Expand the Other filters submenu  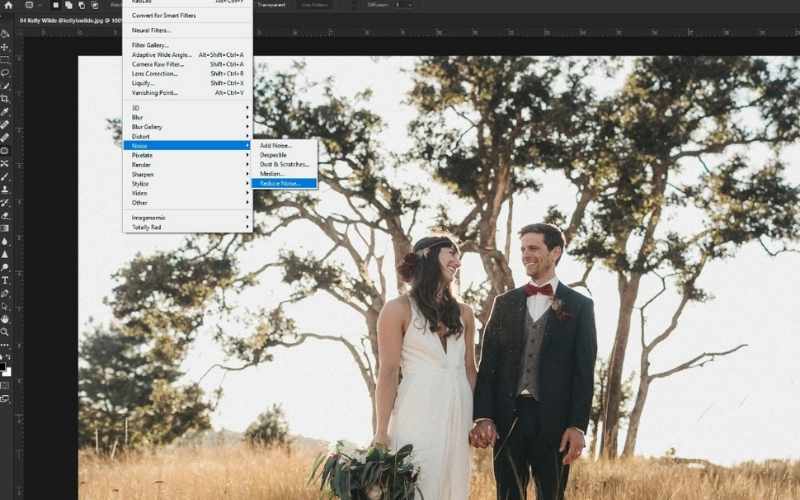pyautogui.click(x=188, y=203)
